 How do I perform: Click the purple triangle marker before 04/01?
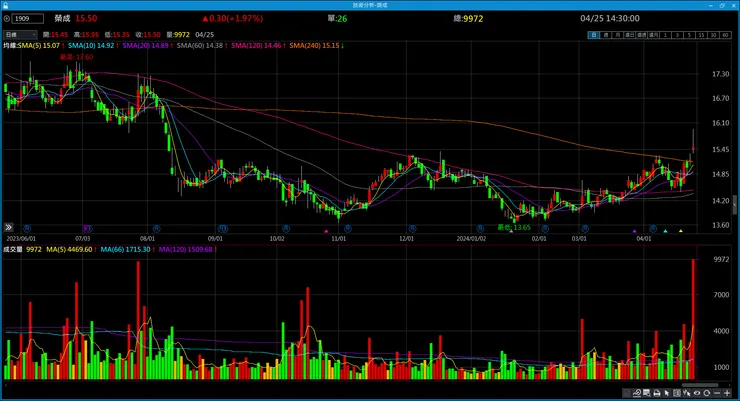pos(634,231)
